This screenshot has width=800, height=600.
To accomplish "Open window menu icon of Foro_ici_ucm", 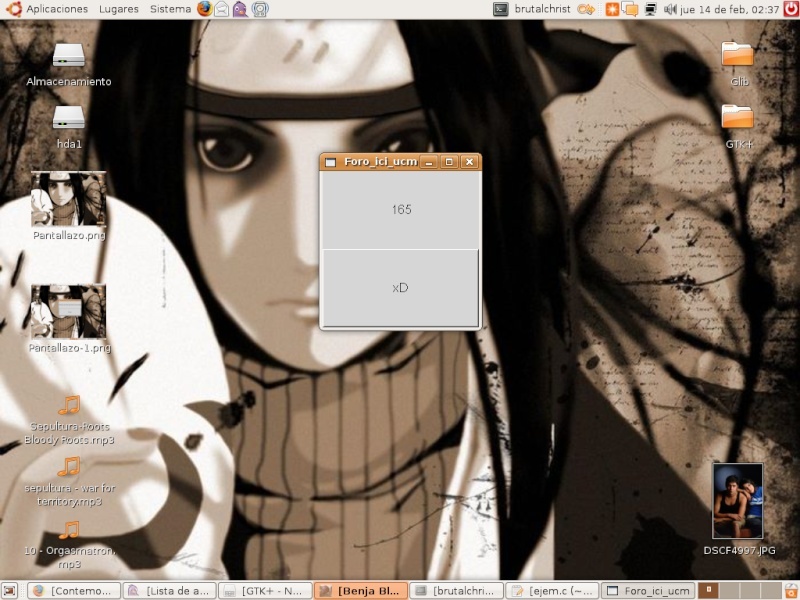I will coord(331,162).
